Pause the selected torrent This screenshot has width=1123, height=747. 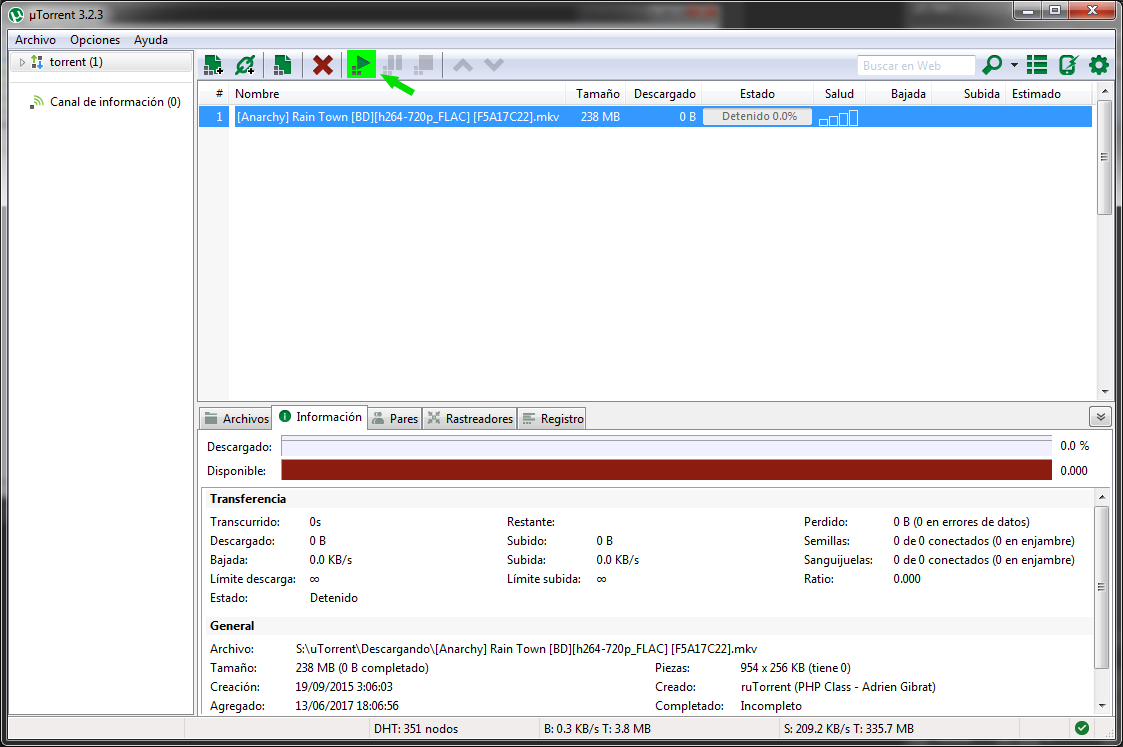point(392,64)
